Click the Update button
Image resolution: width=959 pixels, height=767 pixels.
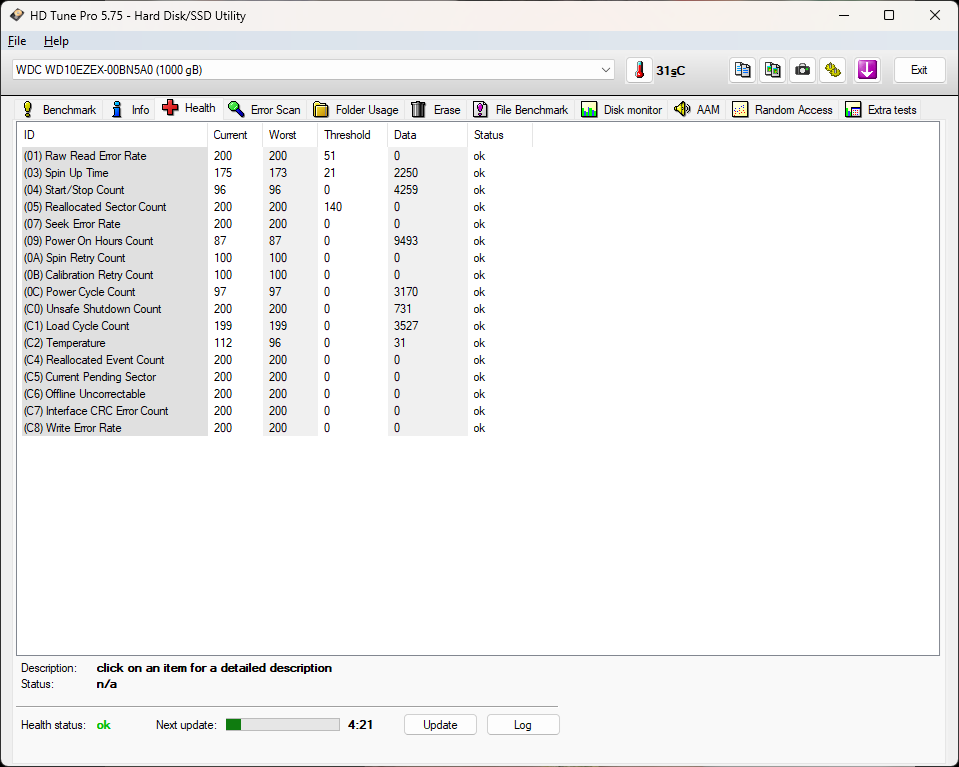point(440,725)
